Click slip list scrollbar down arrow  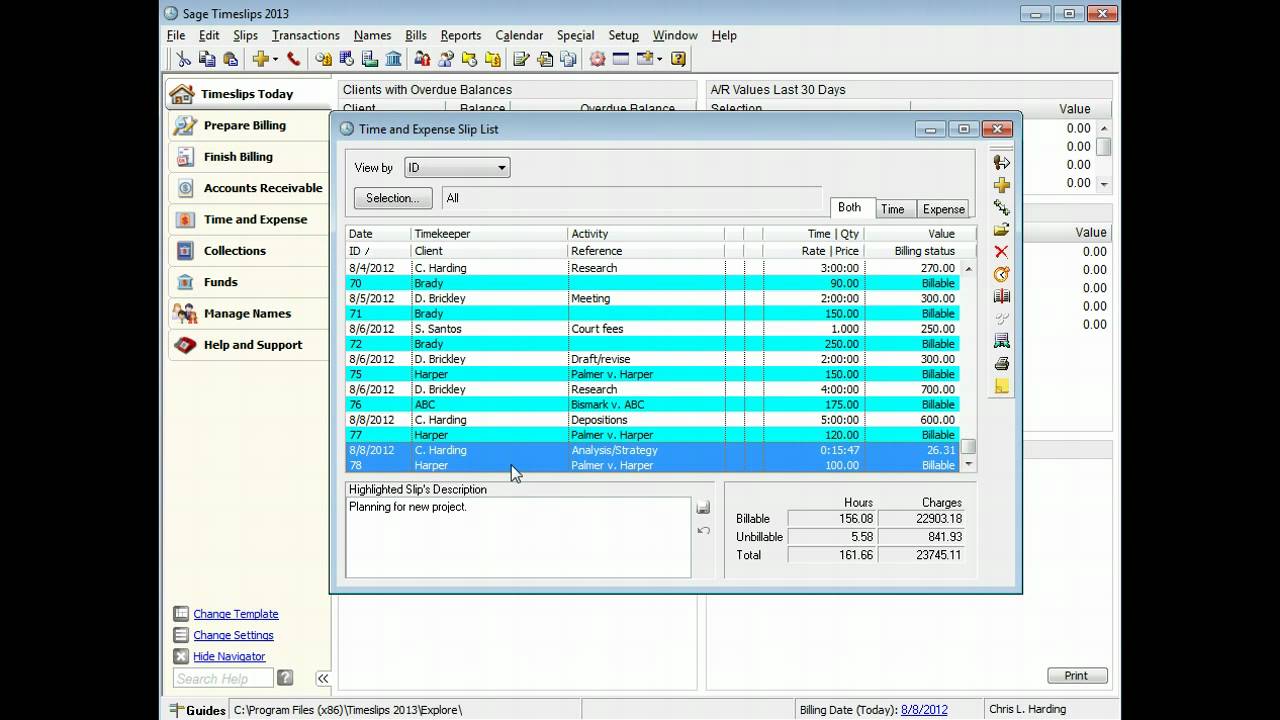coord(968,465)
